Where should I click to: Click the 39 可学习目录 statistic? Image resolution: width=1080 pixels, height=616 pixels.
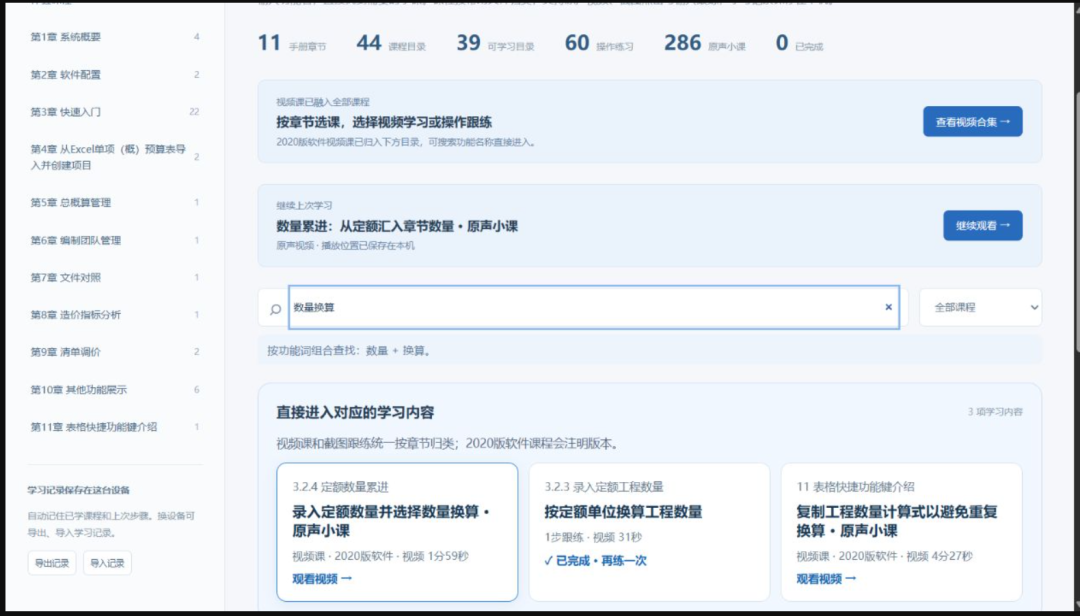(x=495, y=43)
